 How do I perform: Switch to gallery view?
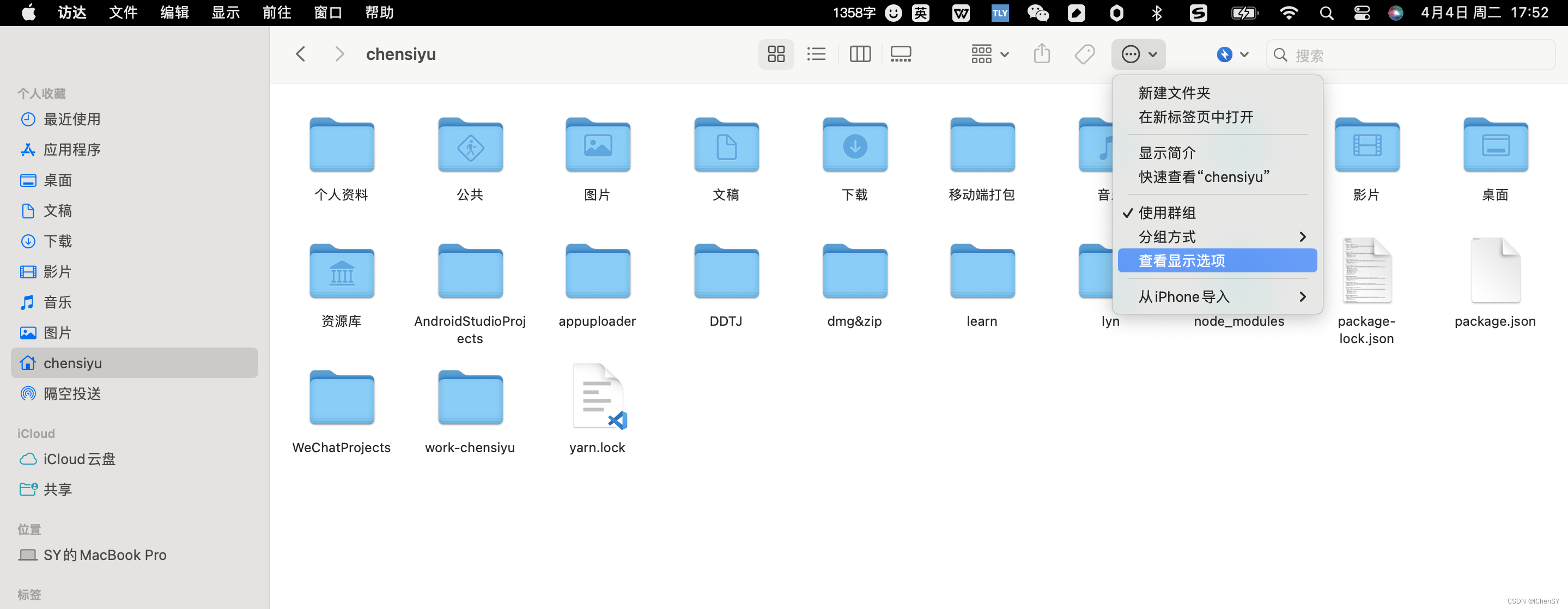pyautogui.click(x=901, y=54)
